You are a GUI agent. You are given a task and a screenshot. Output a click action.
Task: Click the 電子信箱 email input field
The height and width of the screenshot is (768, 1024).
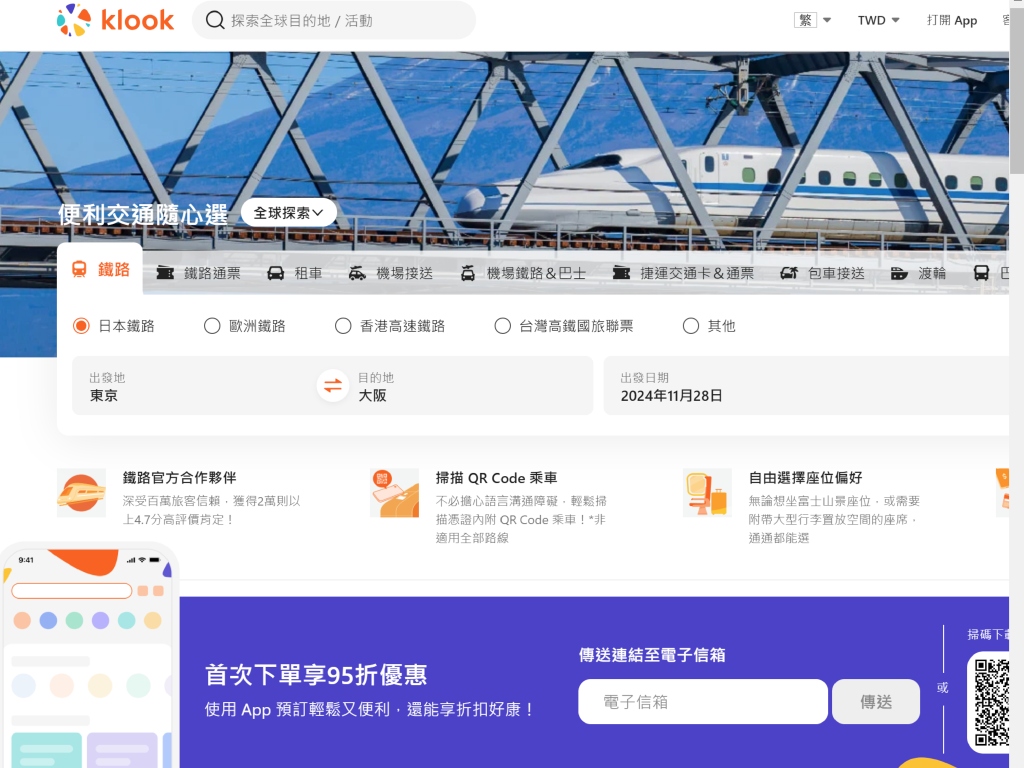[x=702, y=701]
